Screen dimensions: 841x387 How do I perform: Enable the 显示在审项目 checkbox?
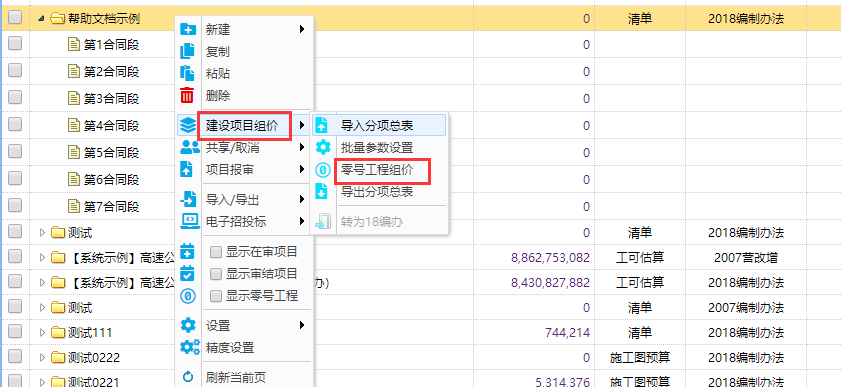216,251
